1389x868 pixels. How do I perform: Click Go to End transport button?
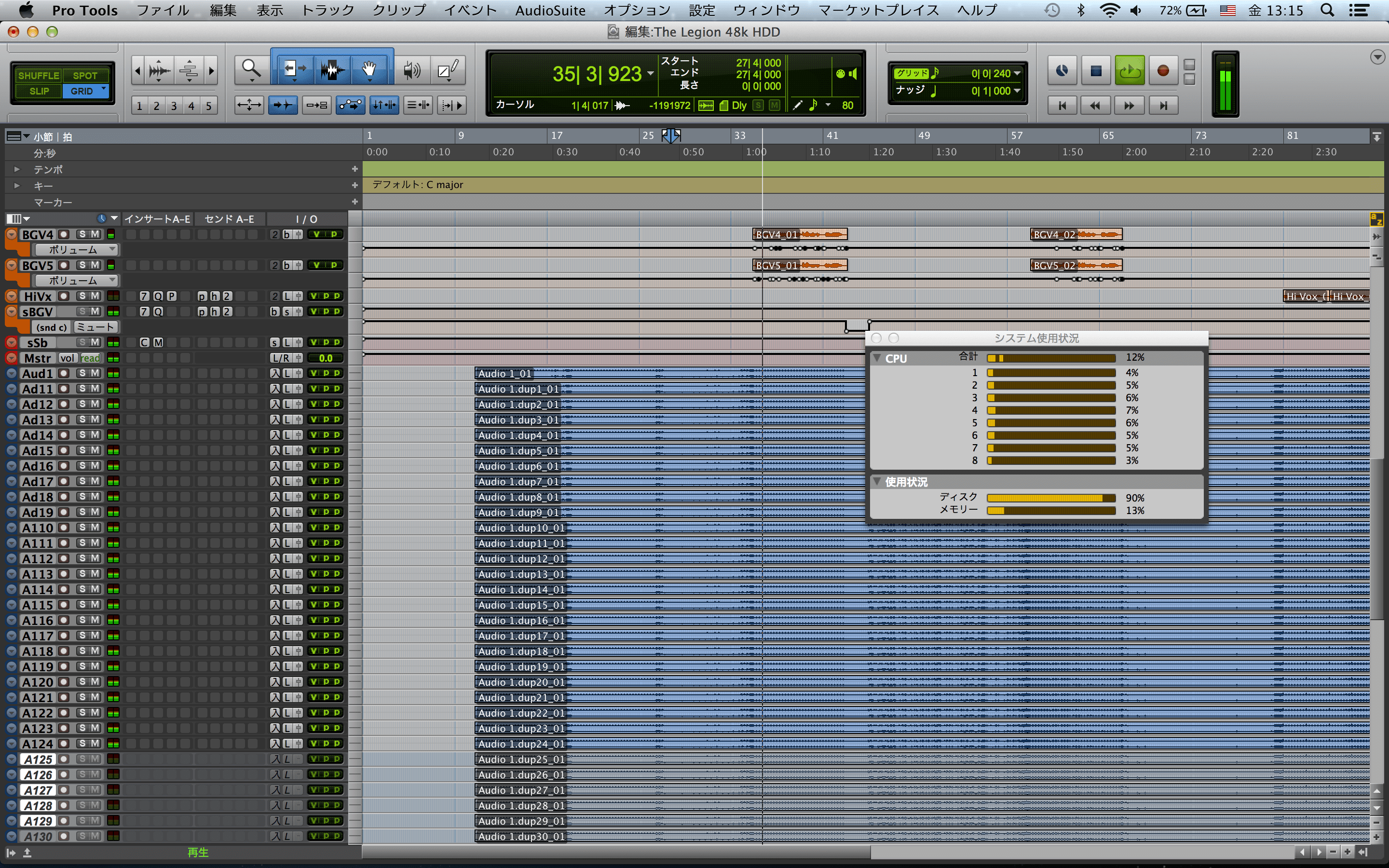[x=1163, y=106]
